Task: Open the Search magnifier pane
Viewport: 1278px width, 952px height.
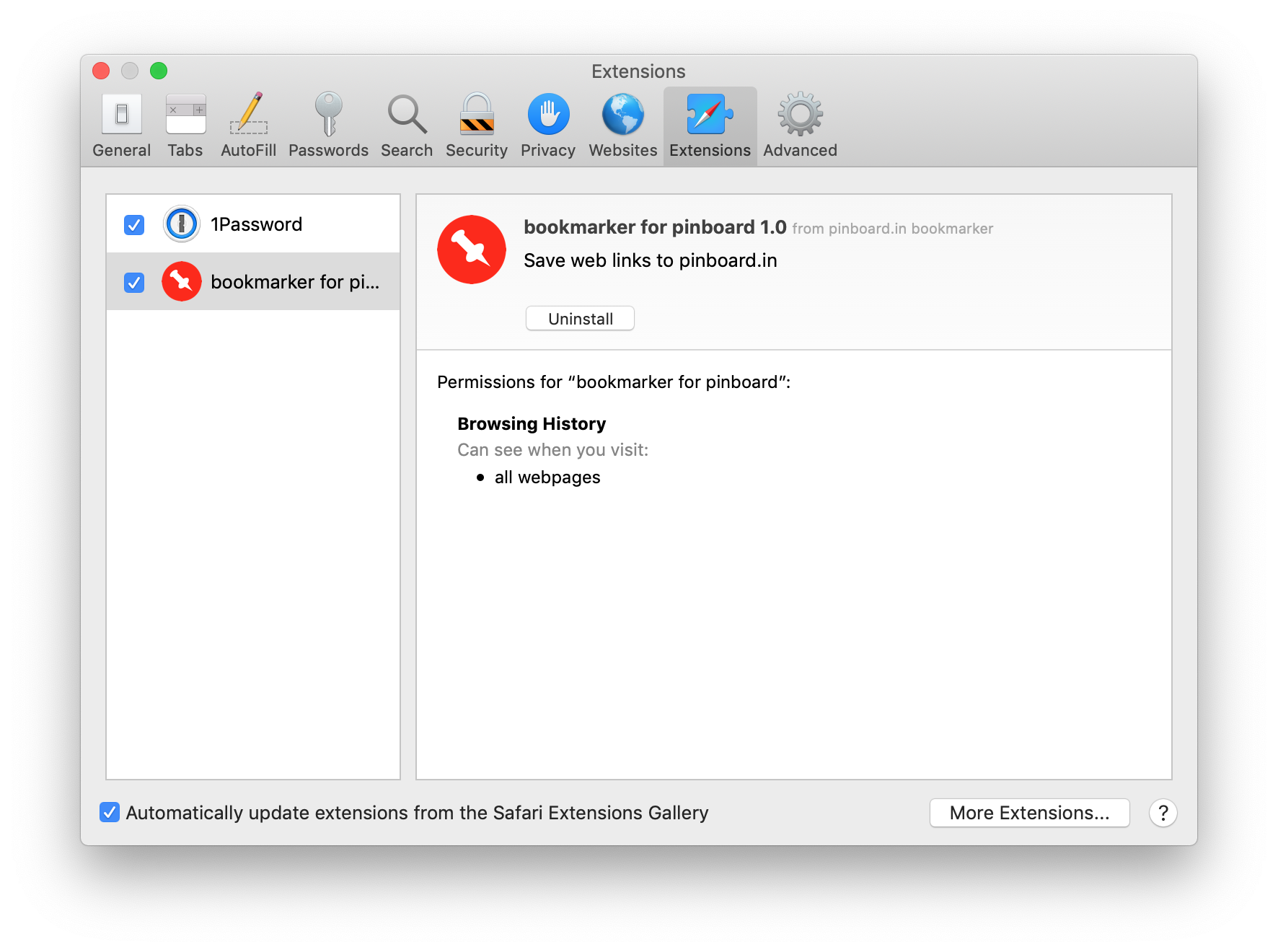Action: (x=407, y=125)
